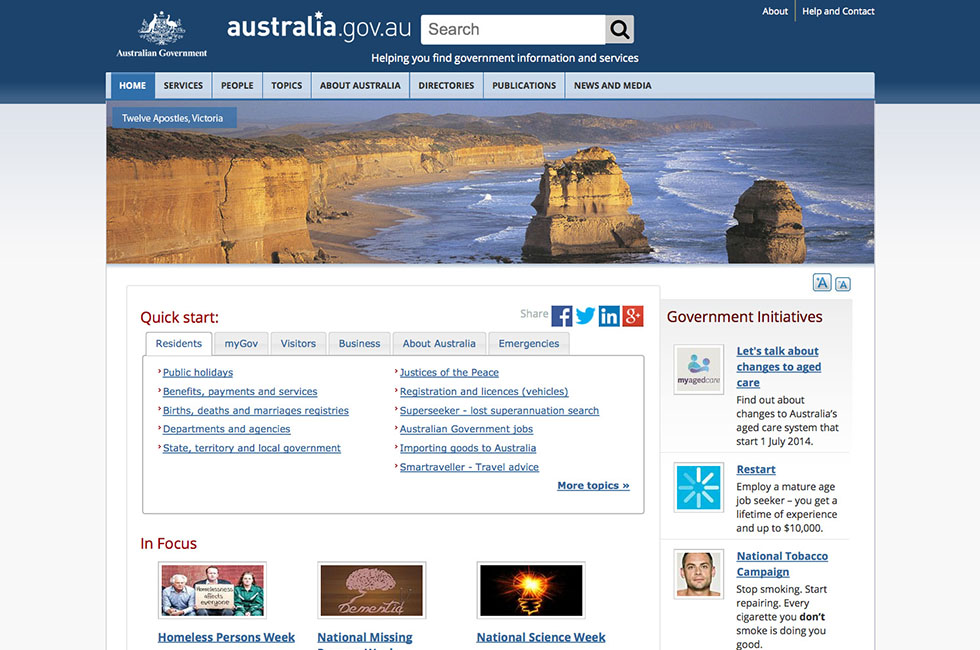Viewport: 980px width, 650px height.
Task: Open the Restart initiative blue icon
Action: pos(699,487)
